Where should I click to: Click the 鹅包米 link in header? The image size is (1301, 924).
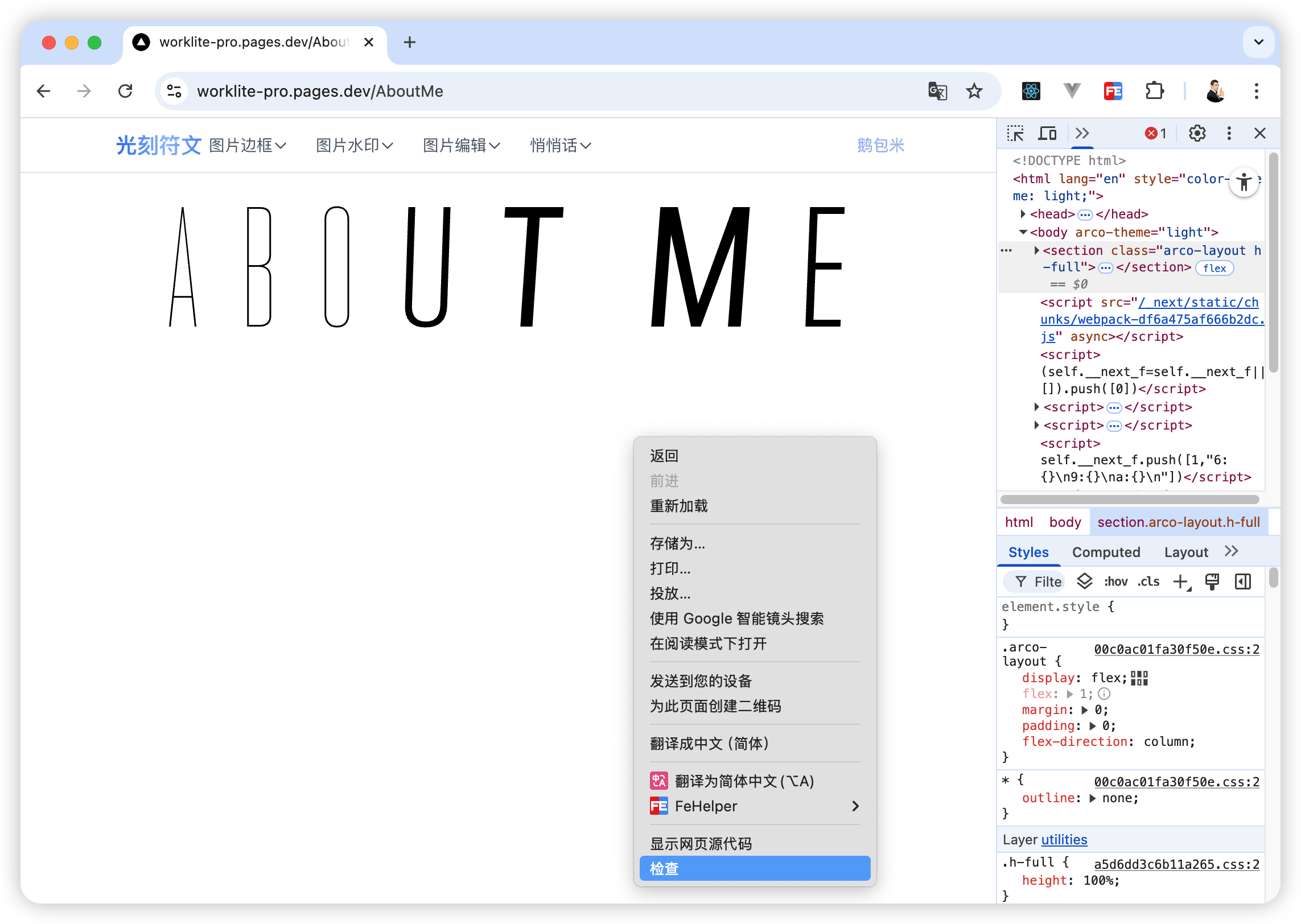(880, 146)
